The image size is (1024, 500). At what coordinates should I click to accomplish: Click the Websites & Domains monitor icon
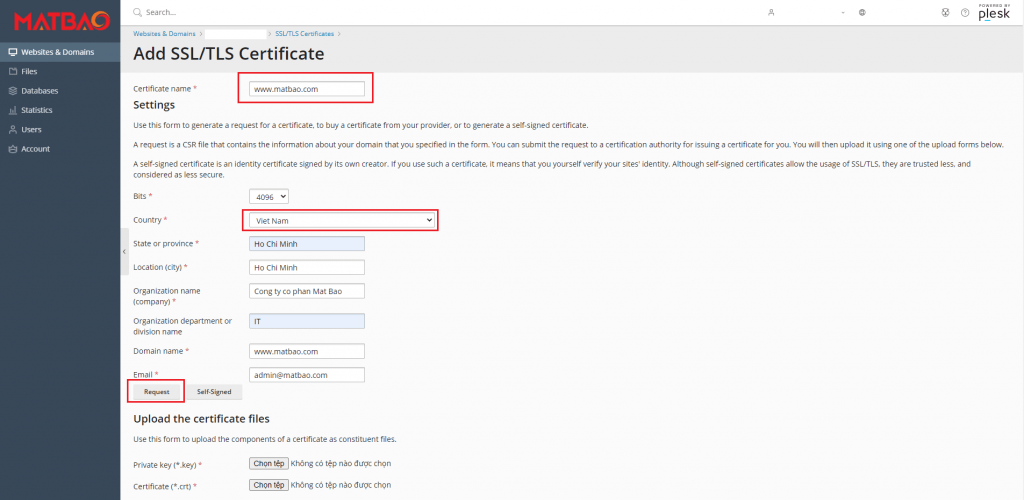[12, 52]
